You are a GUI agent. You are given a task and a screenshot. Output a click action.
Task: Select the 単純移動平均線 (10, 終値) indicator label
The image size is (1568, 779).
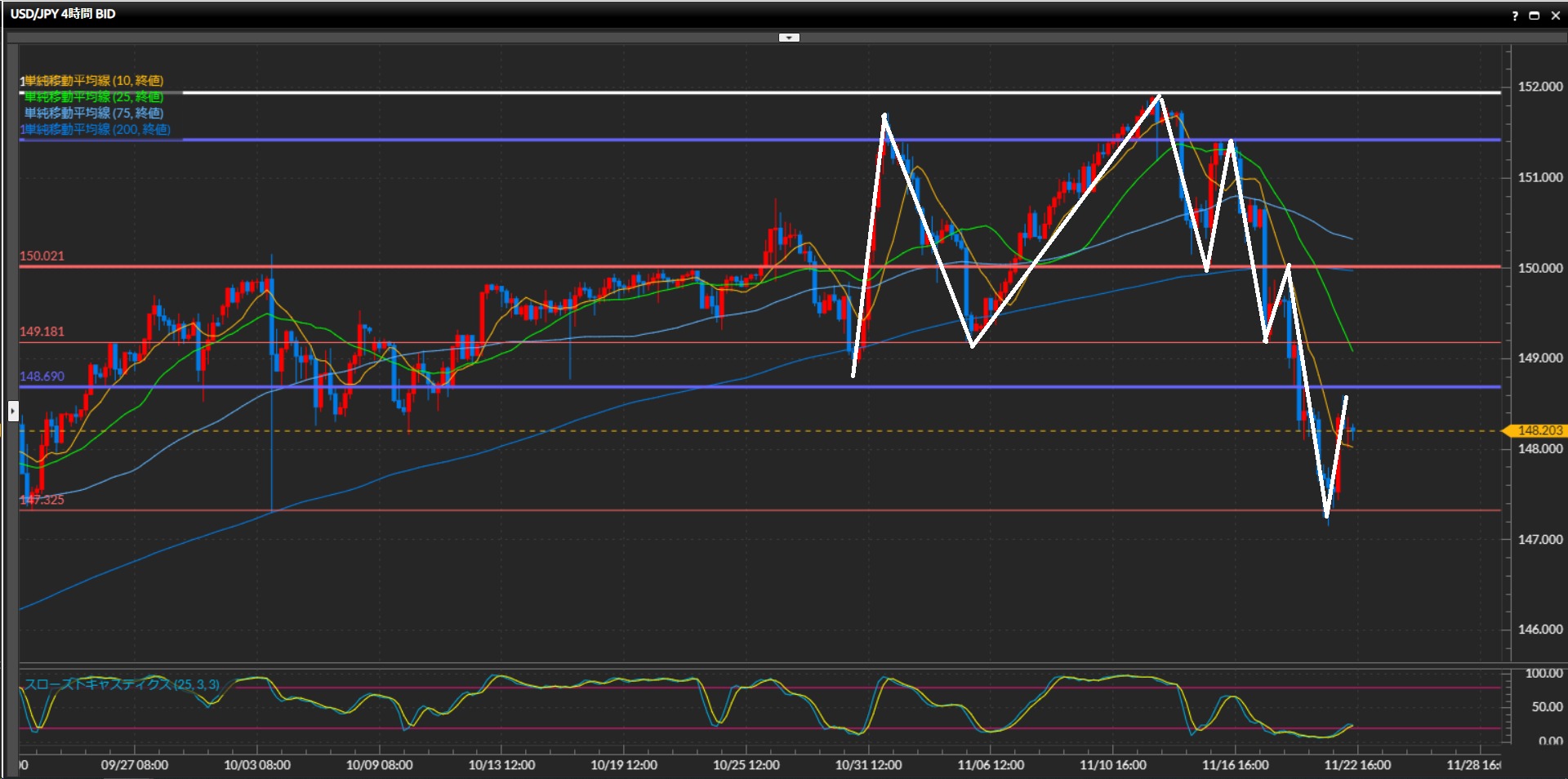94,81
